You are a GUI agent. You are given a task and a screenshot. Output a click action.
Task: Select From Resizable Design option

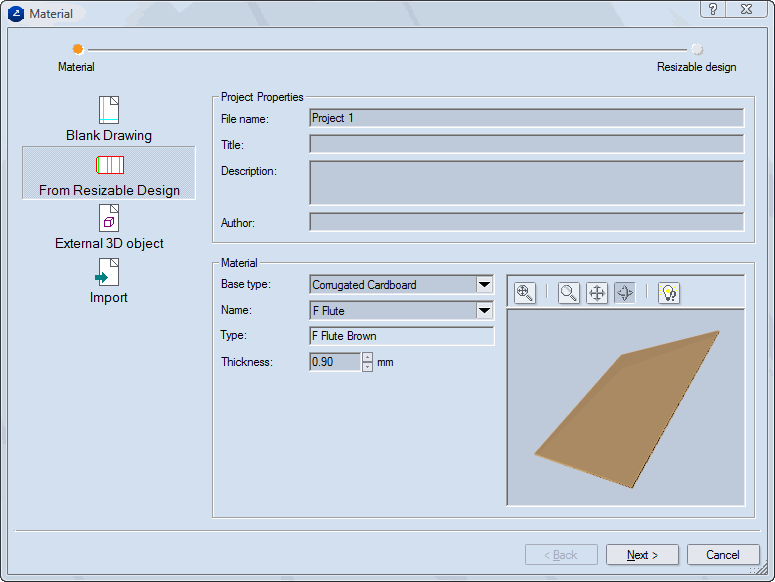109,174
